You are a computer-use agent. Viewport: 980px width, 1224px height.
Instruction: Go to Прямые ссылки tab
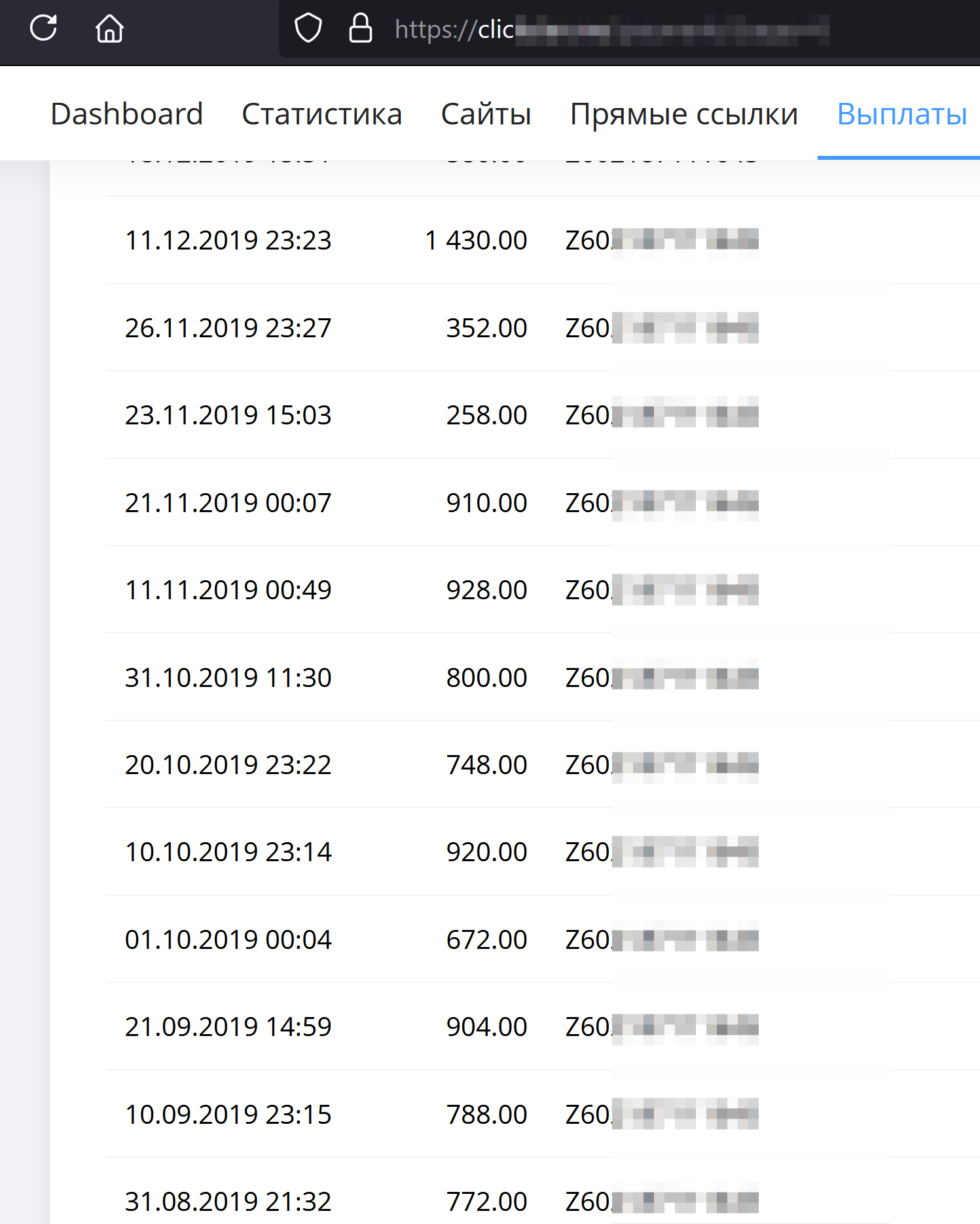tap(684, 114)
